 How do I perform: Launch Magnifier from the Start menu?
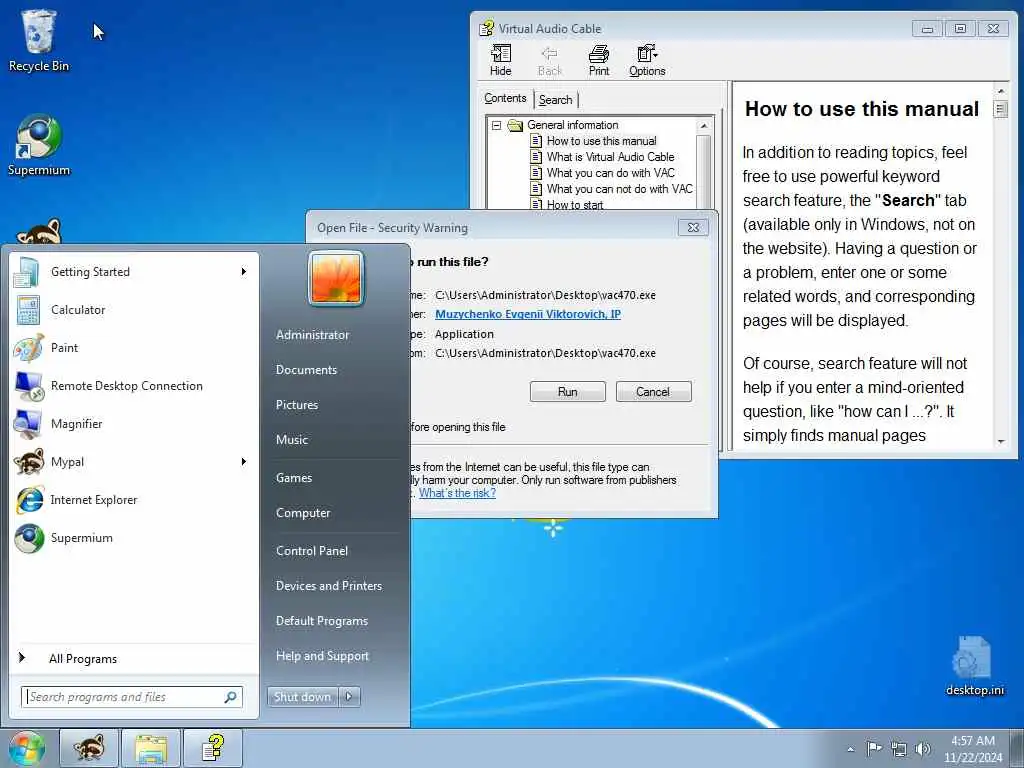(x=134, y=423)
